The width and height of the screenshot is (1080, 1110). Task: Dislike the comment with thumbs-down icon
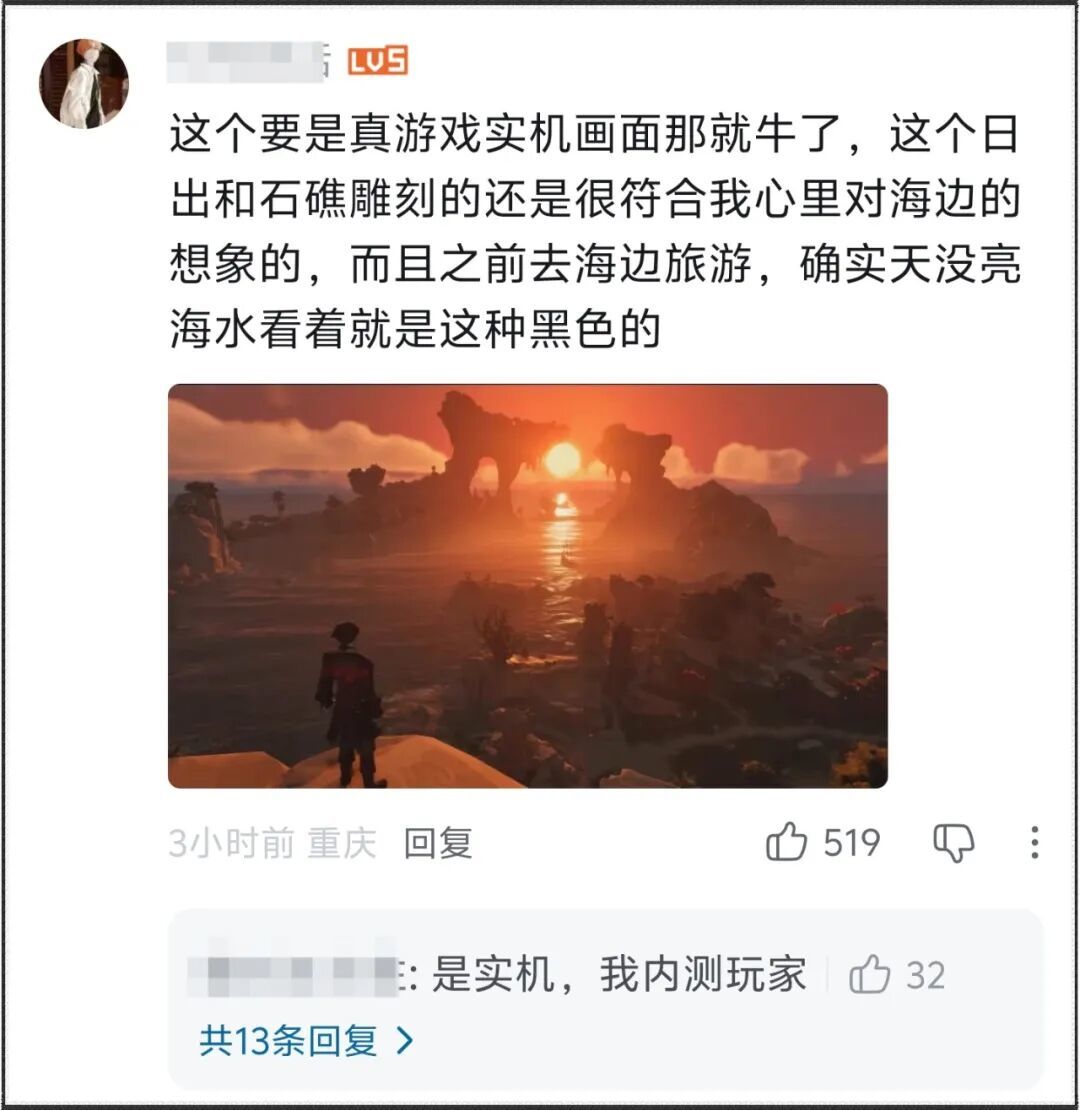tap(953, 842)
